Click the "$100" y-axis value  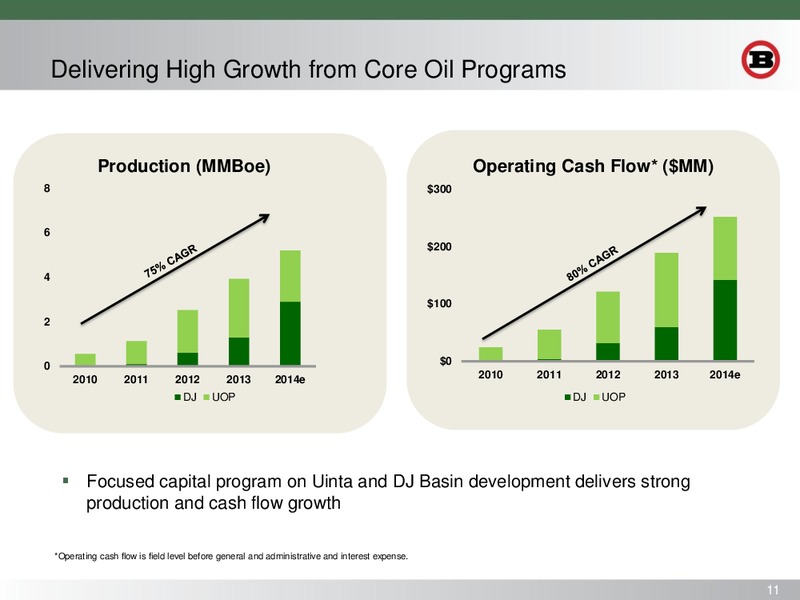click(439, 304)
